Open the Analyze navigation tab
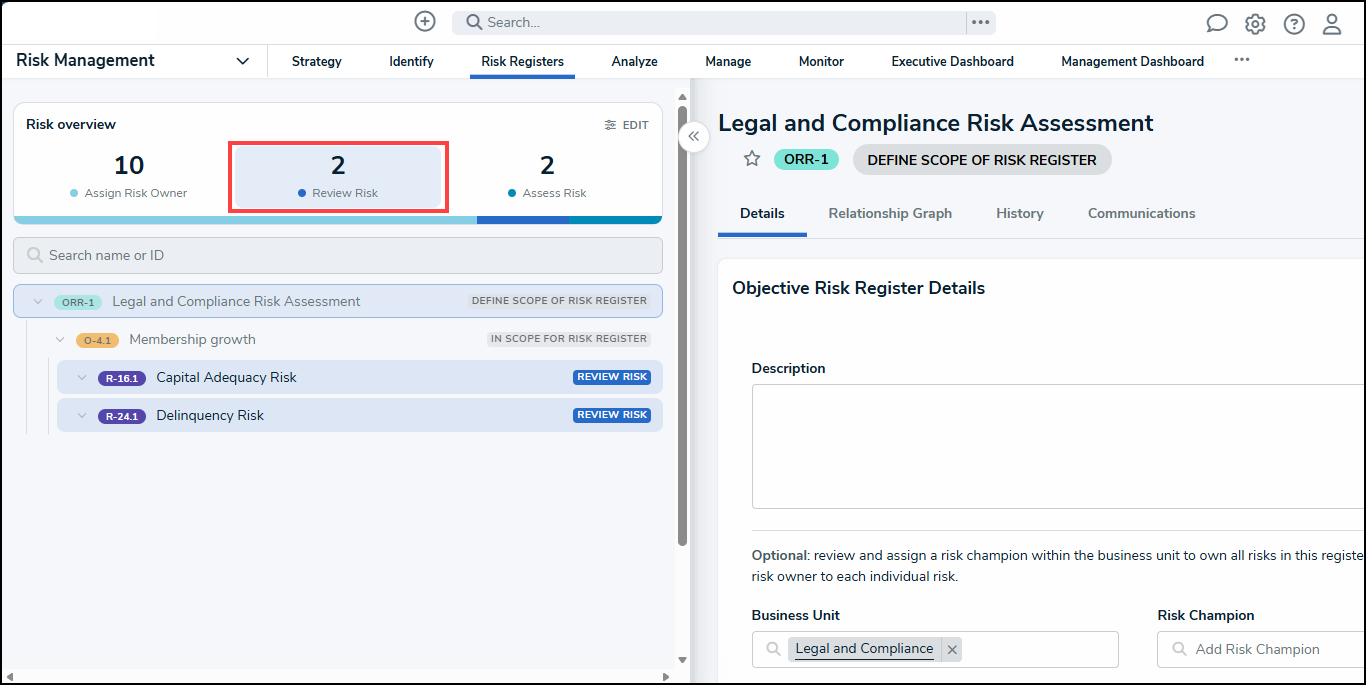This screenshot has height=685, width=1366. [634, 61]
